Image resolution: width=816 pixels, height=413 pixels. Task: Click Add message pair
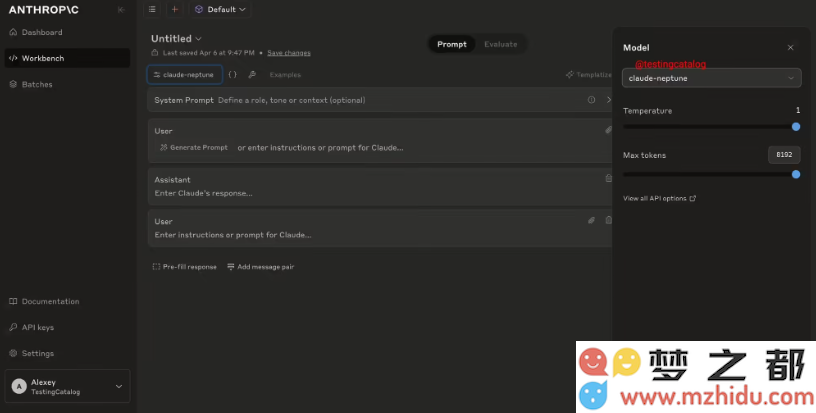click(x=260, y=267)
